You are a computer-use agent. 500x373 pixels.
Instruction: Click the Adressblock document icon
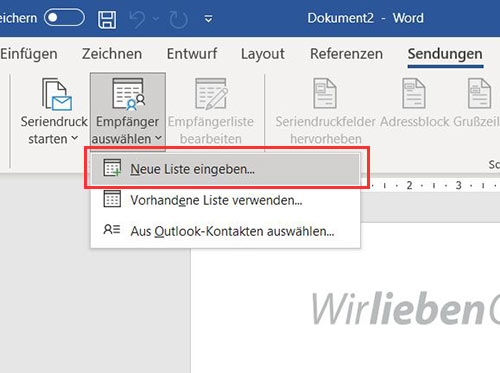[x=414, y=93]
